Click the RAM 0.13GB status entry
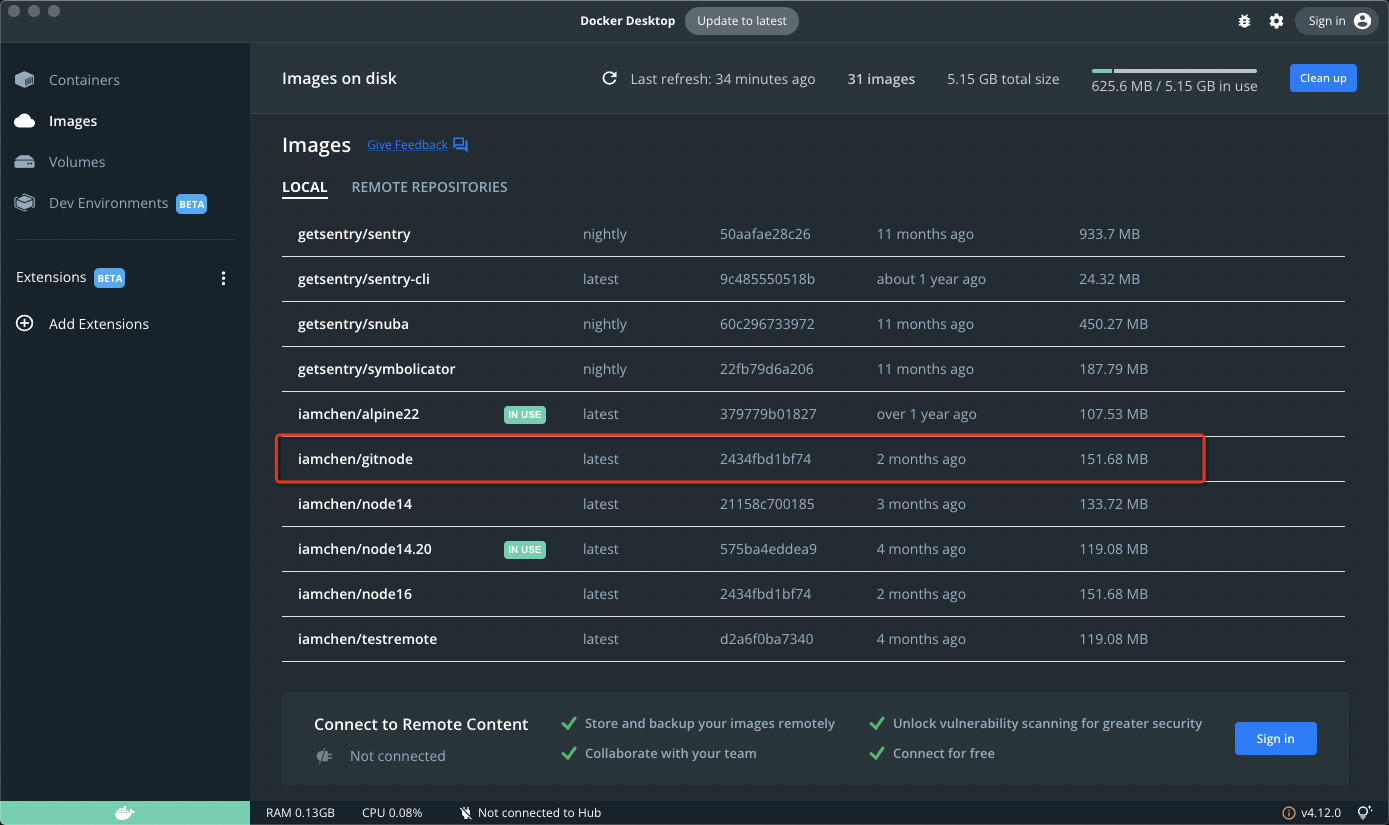 point(300,813)
